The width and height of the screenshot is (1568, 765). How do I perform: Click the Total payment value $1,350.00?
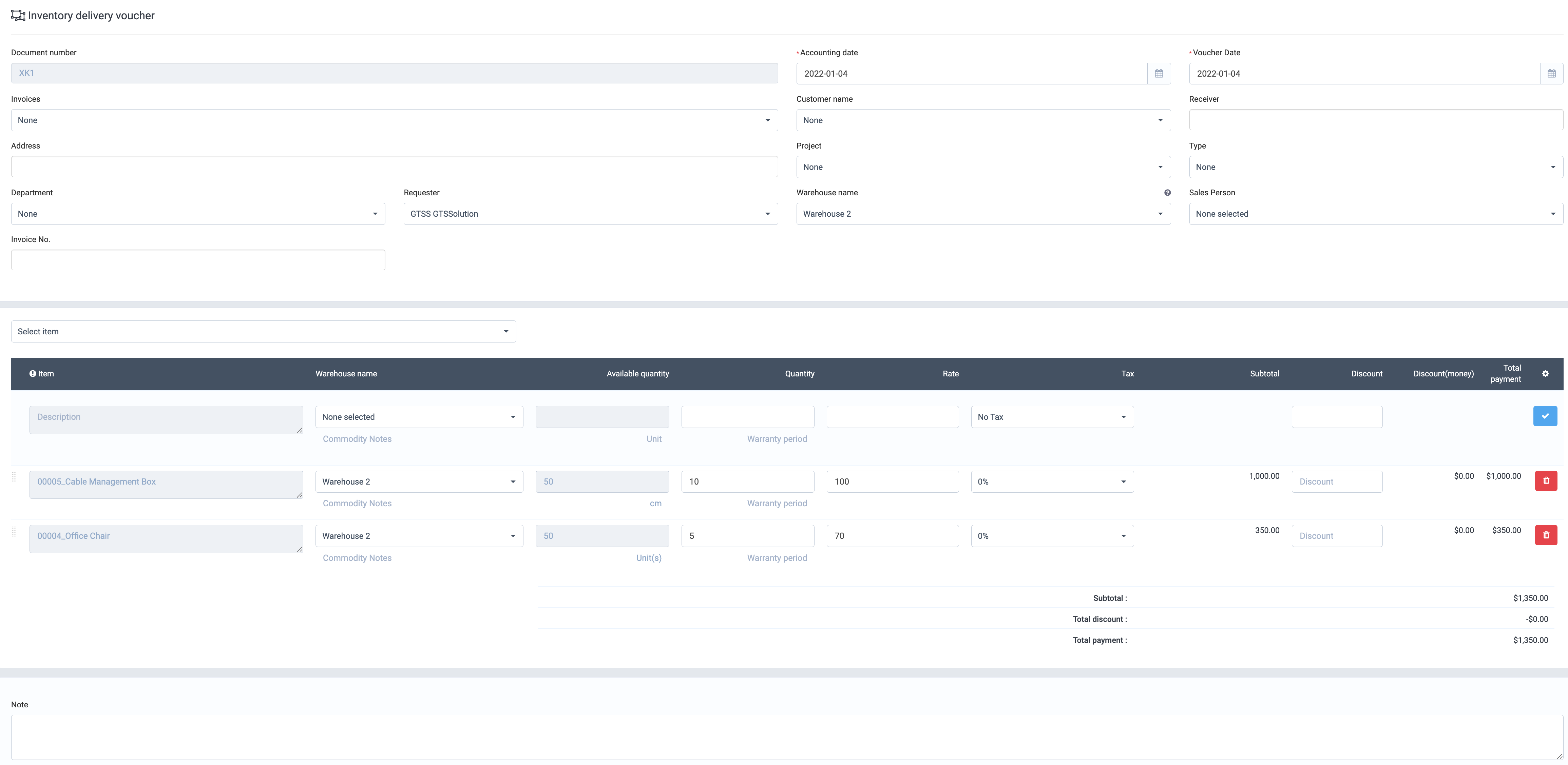1530,640
